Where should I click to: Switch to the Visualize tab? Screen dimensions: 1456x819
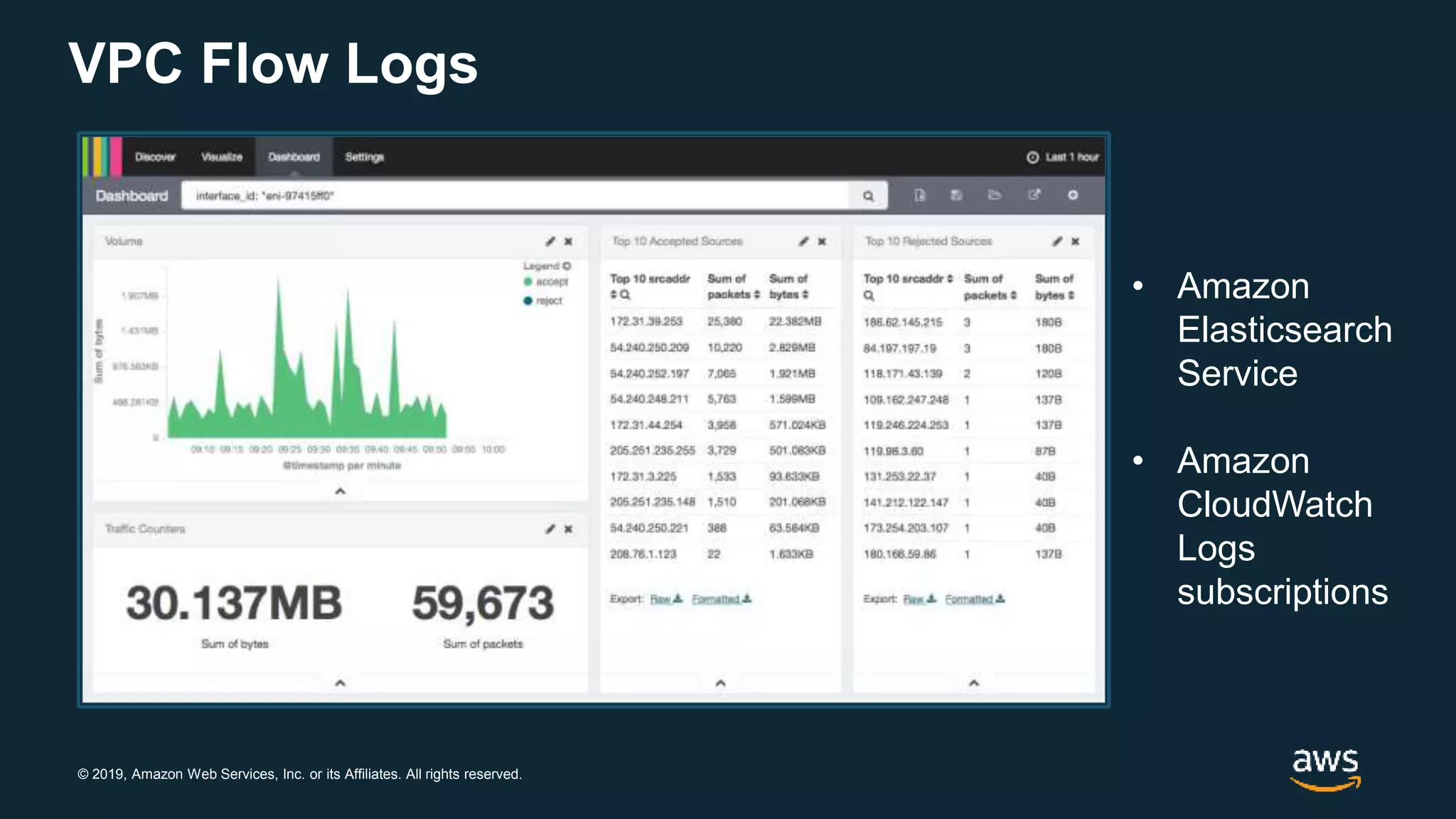click(222, 157)
